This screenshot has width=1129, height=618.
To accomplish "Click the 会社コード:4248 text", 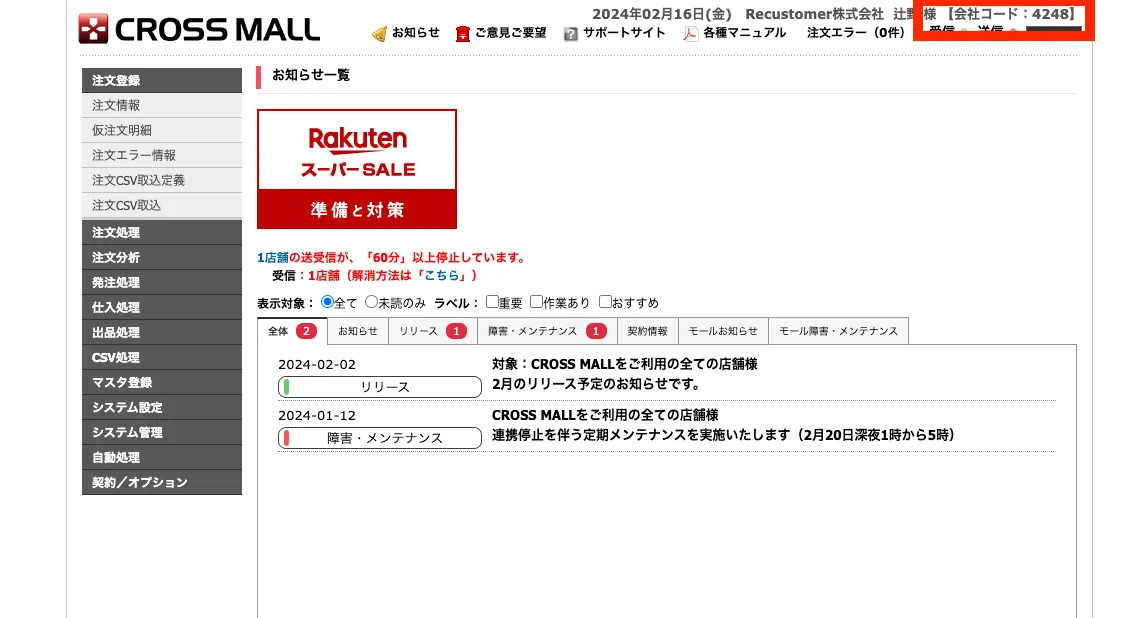I will click(1011, 14).
